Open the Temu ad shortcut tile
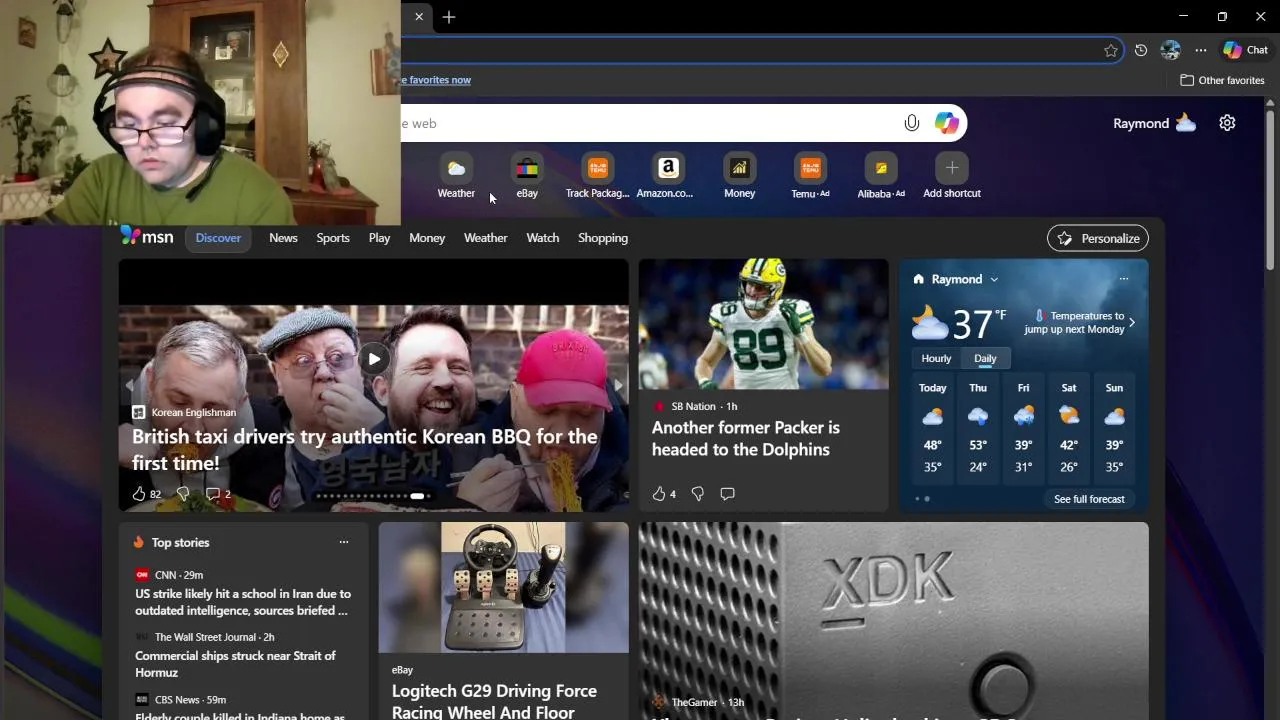This screenshot has height=720, width=1280. [x=810, y=177]
